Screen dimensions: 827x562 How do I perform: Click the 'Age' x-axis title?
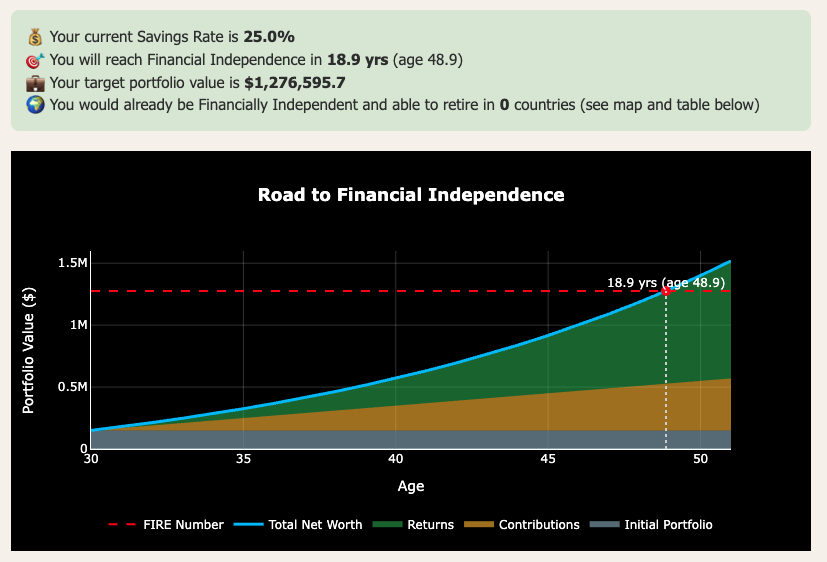[411, 486]
